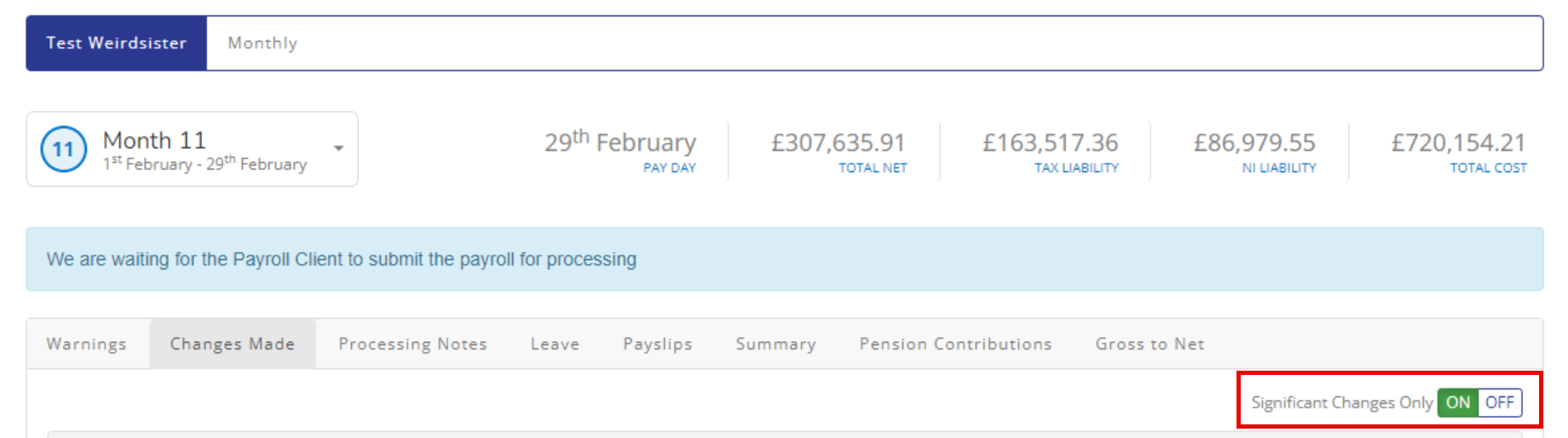
Task: Switch to the Summary tab
Action: pos(775,344)
